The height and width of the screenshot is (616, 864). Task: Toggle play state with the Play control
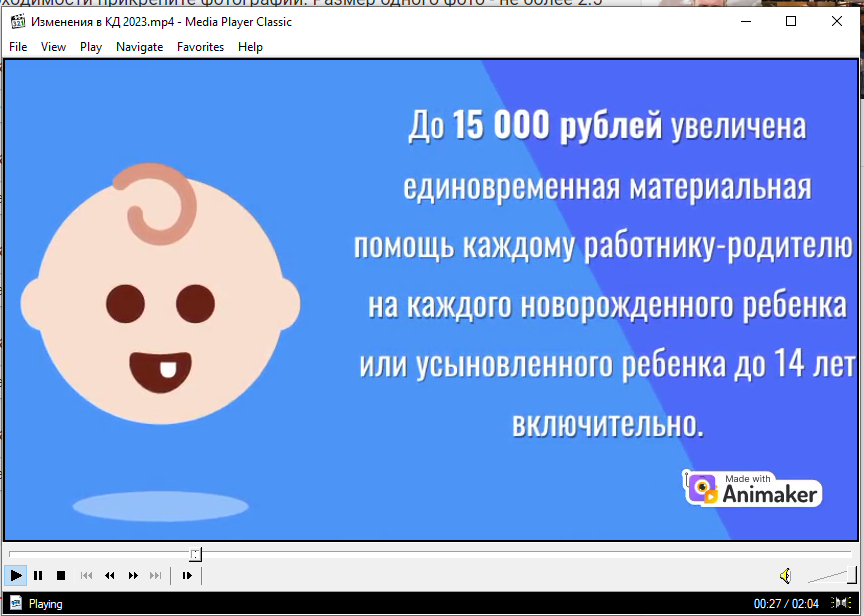15,575
